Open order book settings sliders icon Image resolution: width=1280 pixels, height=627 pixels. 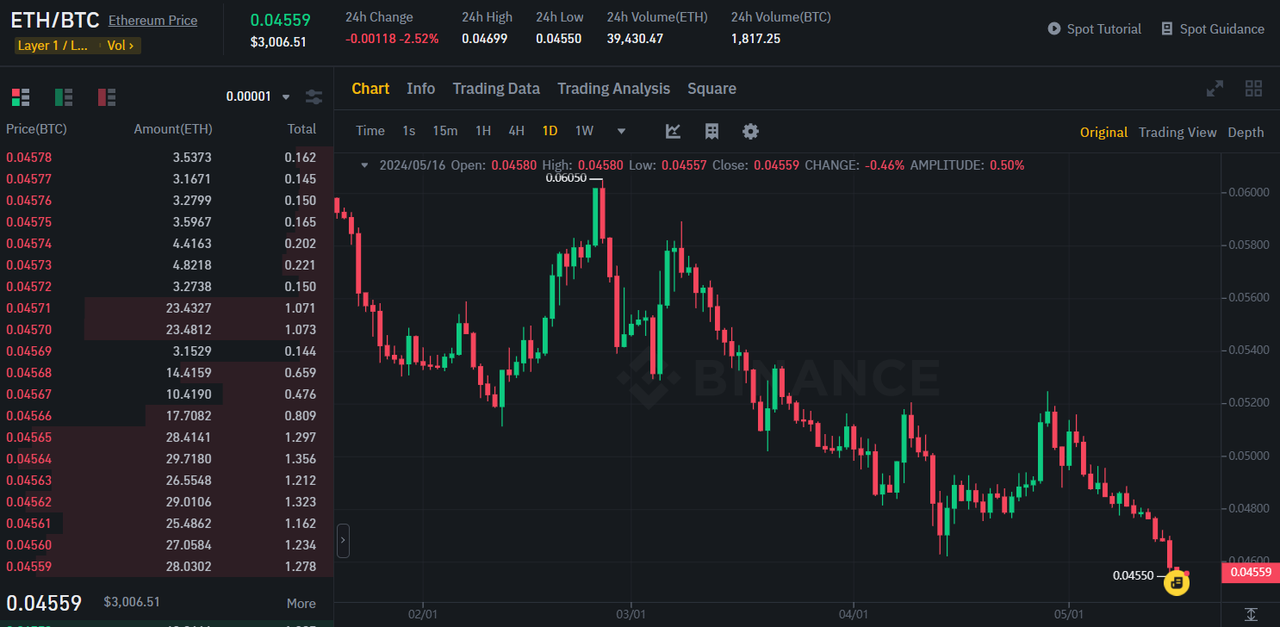[x=314, y=97]
